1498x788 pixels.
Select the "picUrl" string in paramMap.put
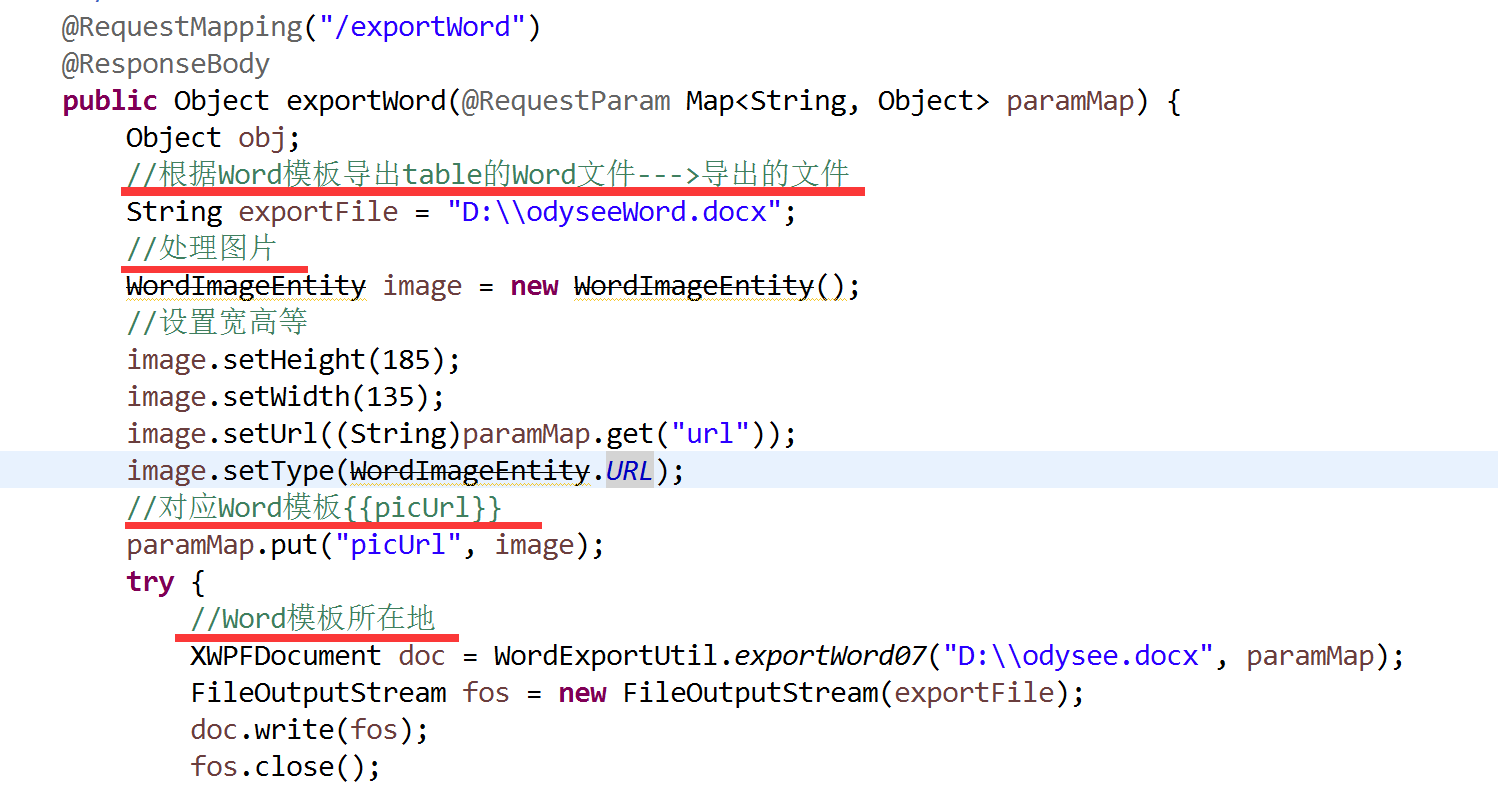(398, 545)
